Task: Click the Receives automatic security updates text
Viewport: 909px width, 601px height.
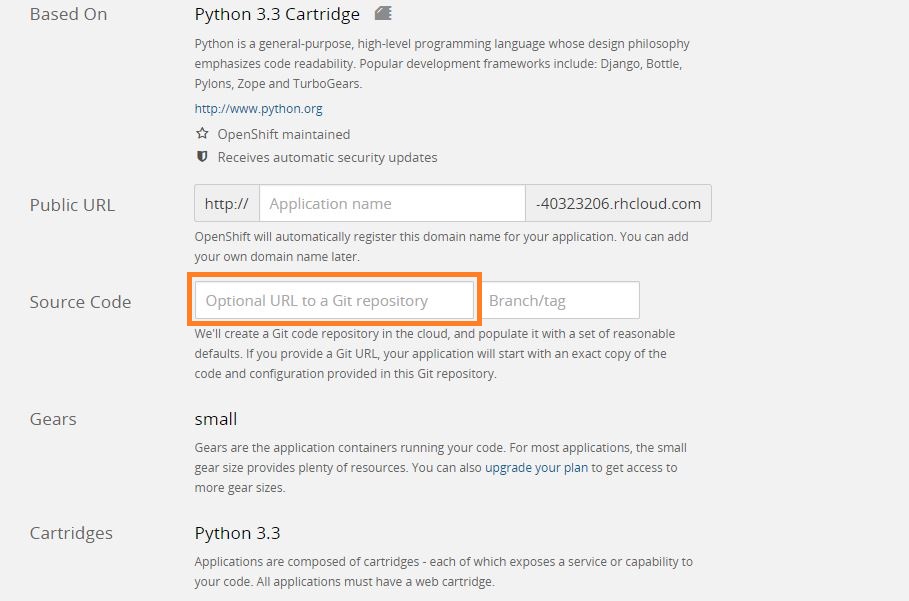Action: point(328,158)
